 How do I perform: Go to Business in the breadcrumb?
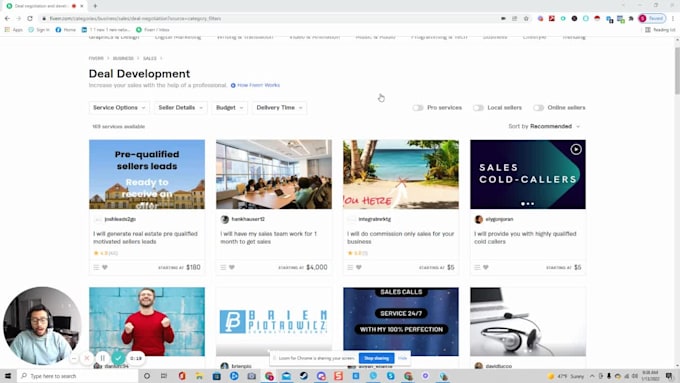point(123,58)
